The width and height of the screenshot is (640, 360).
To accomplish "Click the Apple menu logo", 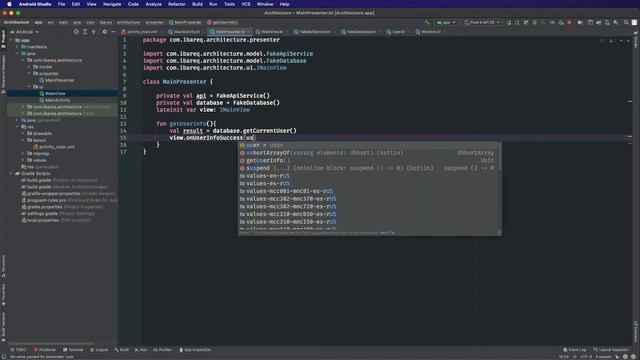I will click(9, 4).
